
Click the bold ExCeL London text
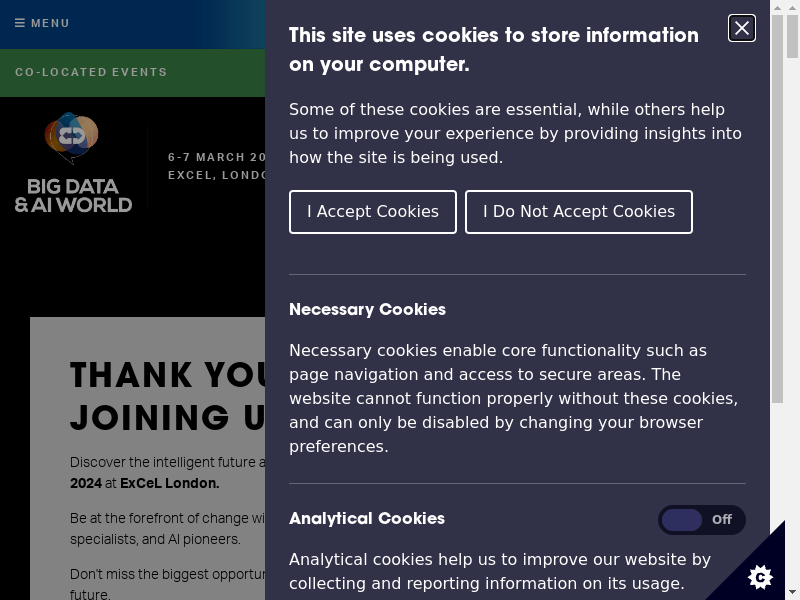coord(170,483)
